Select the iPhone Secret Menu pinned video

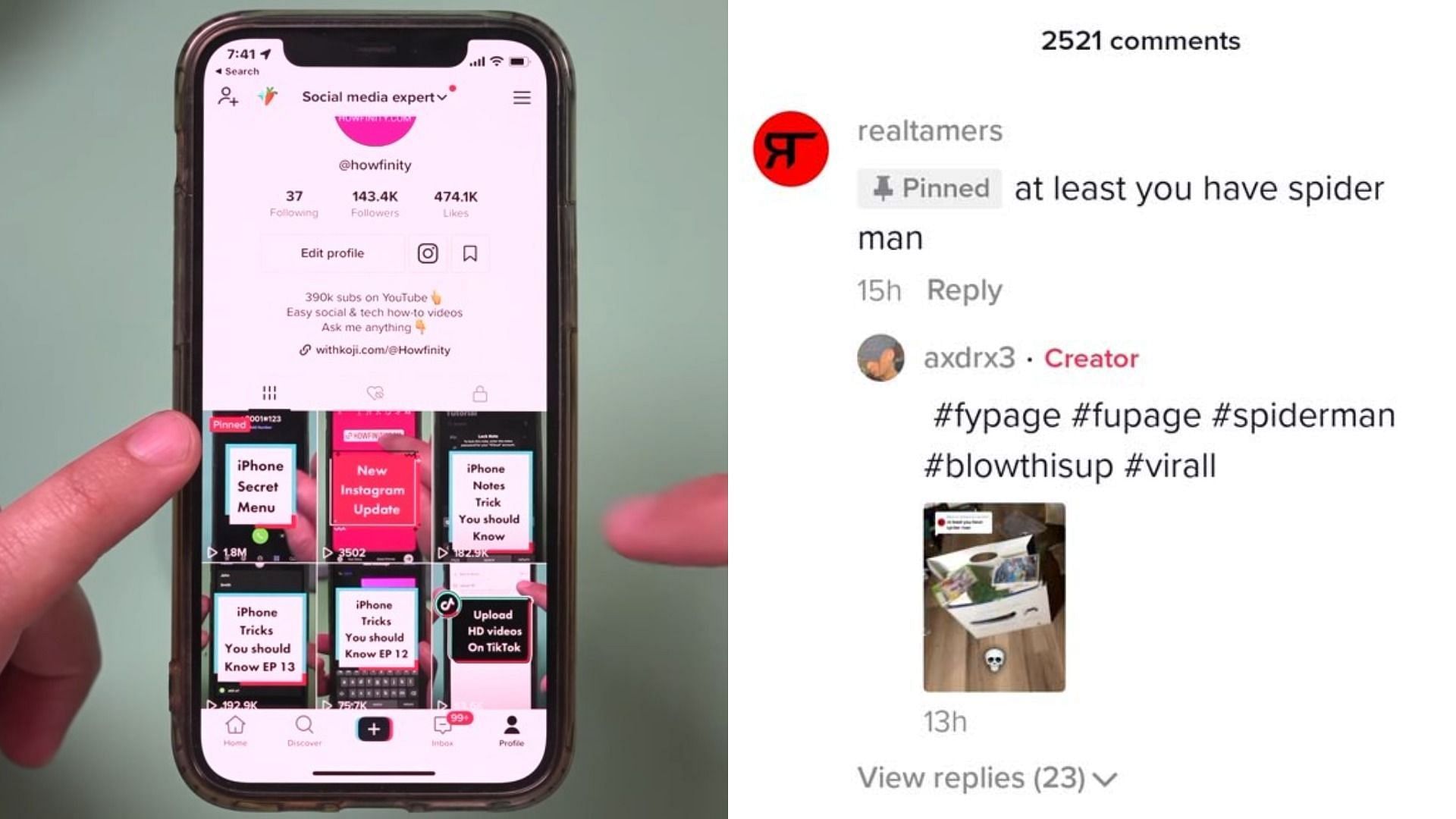tap(258, 487)
